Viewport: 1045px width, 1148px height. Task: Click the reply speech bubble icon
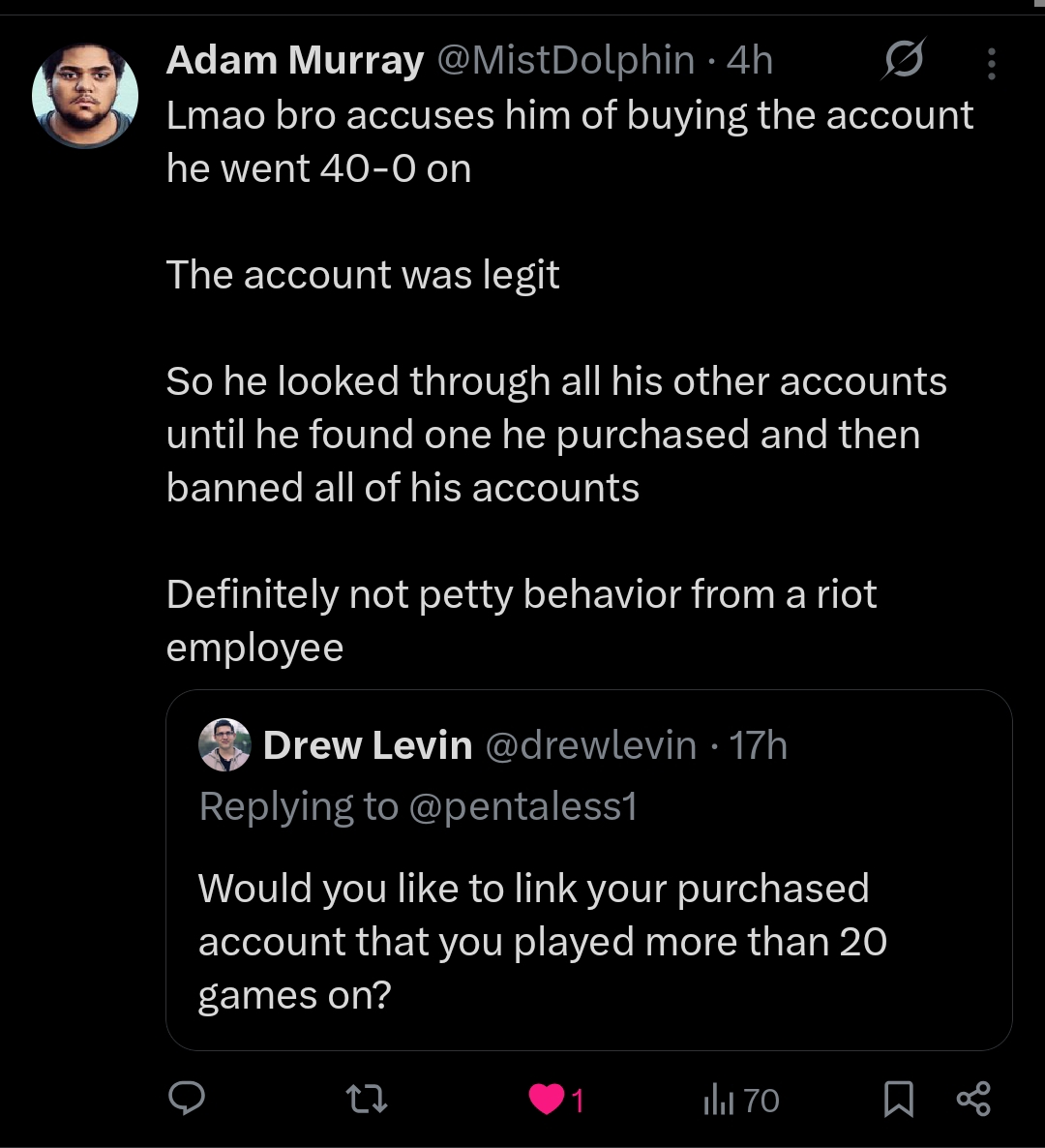tap(187, 1099)
